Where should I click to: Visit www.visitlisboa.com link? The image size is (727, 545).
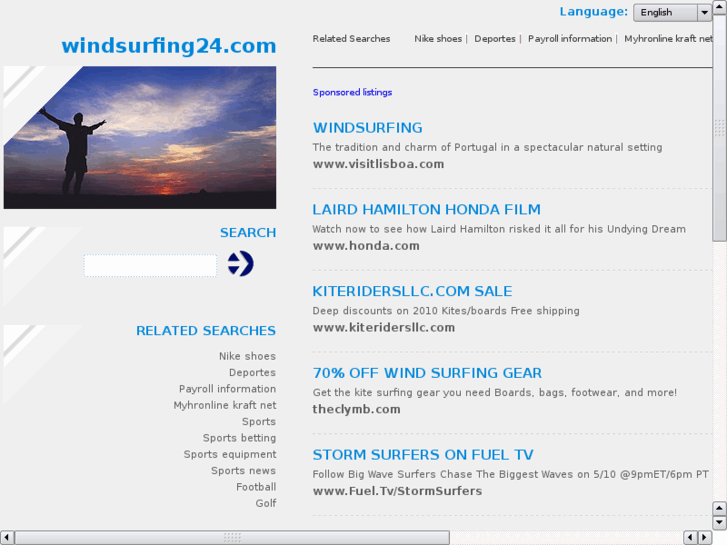tap(378, 164)
